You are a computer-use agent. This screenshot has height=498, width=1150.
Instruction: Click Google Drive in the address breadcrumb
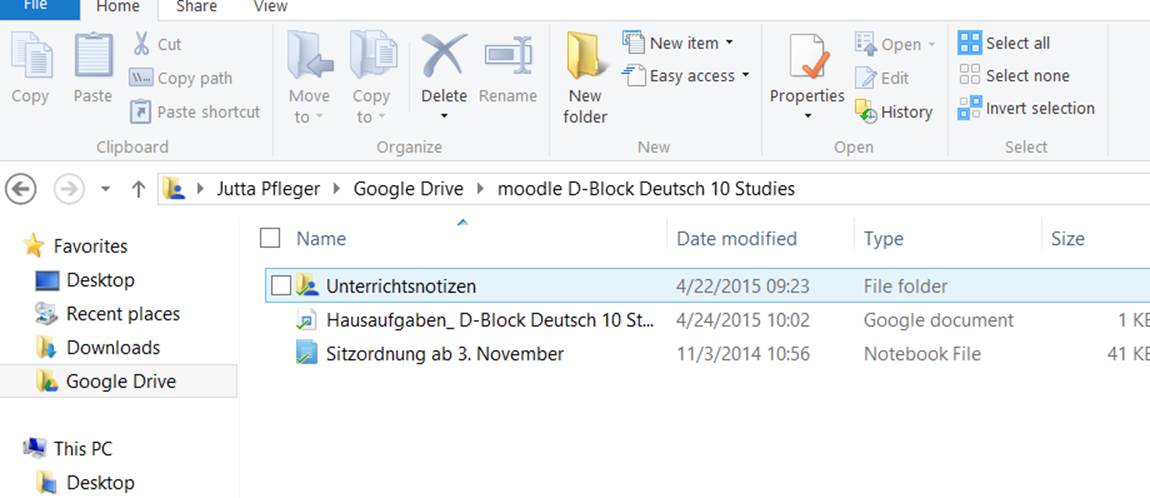point(408,188)
